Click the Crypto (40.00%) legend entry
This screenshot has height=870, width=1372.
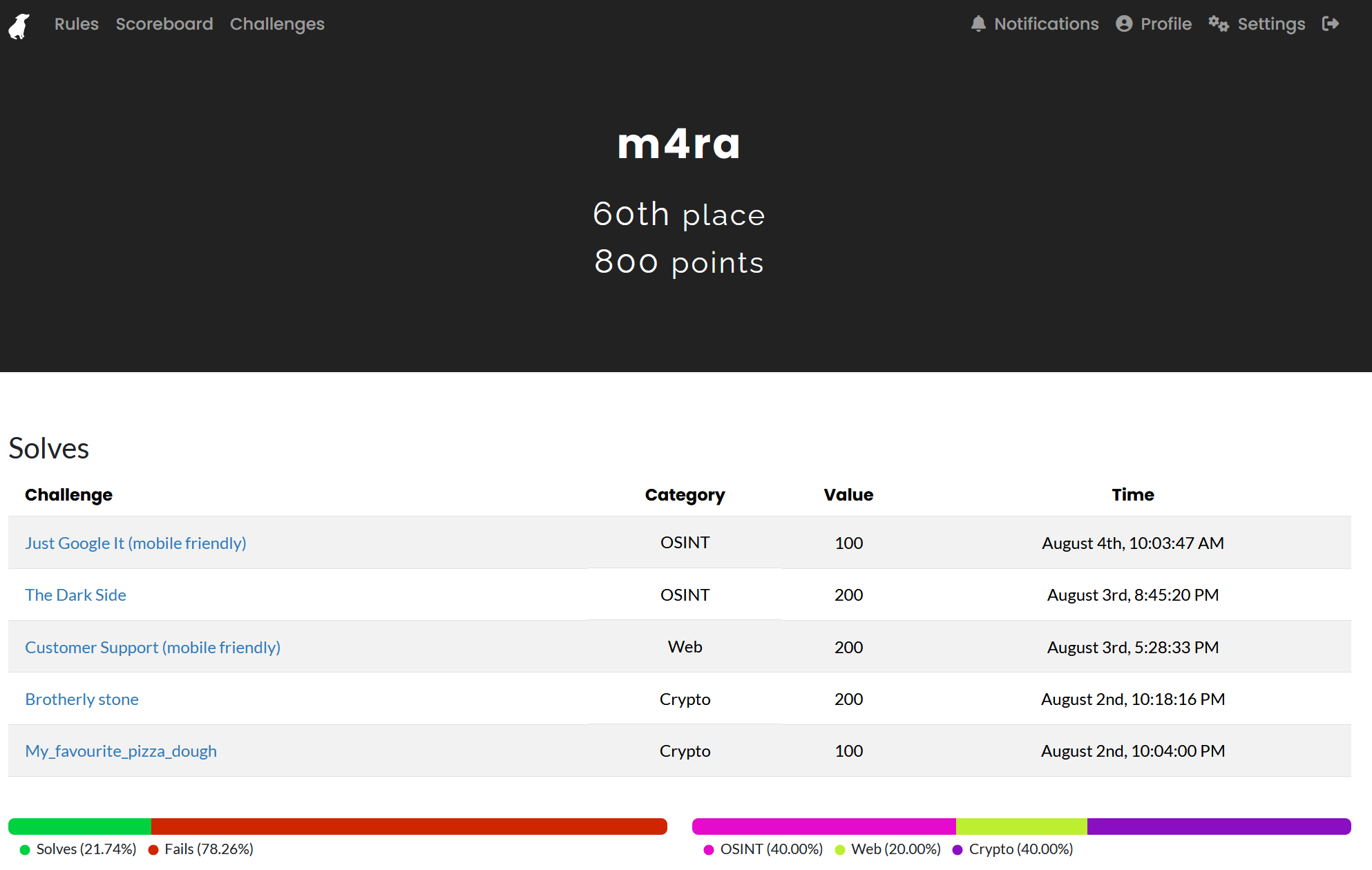click(x=1013, y=849)
